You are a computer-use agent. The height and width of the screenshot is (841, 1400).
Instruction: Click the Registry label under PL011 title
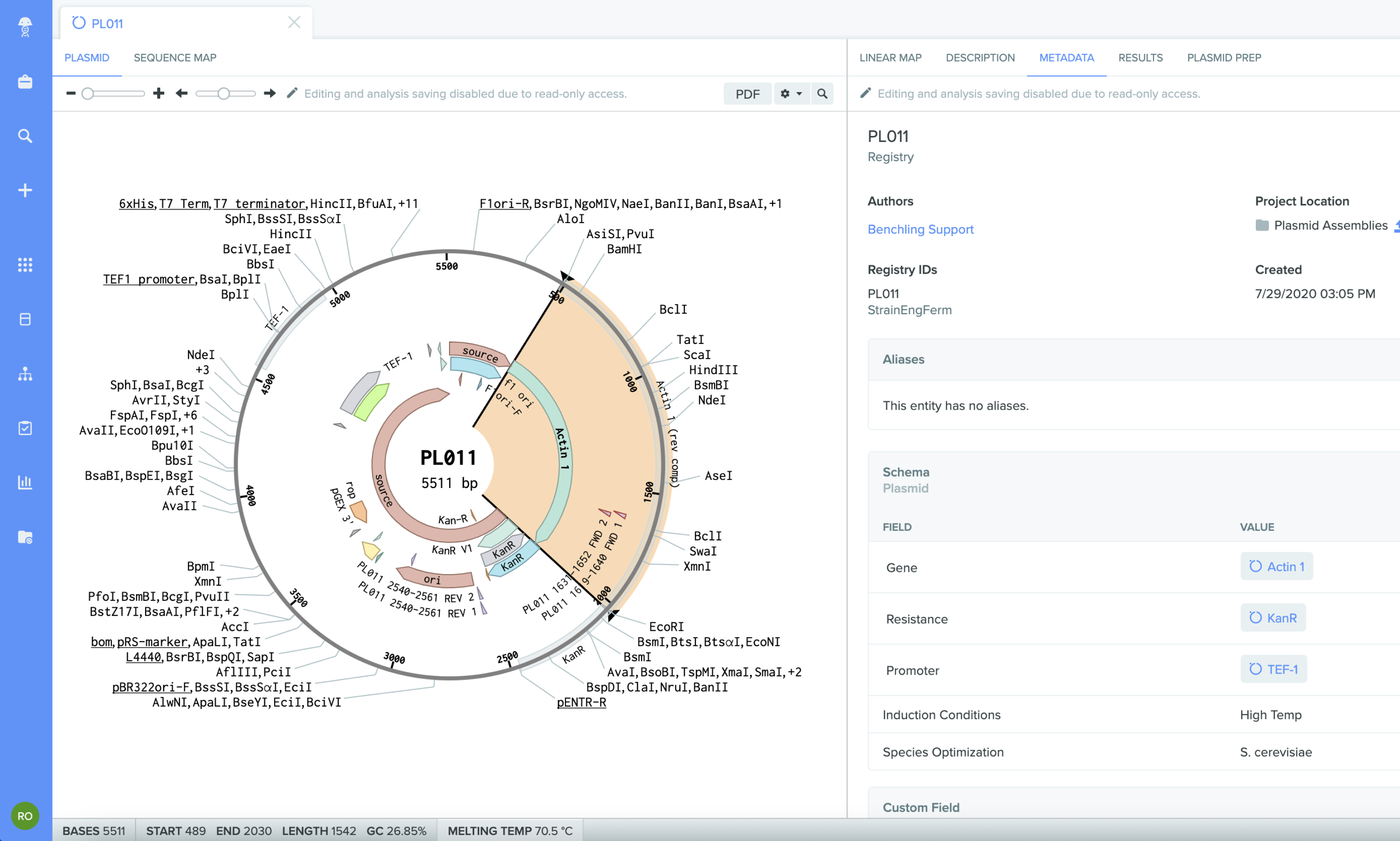[890, 157]
